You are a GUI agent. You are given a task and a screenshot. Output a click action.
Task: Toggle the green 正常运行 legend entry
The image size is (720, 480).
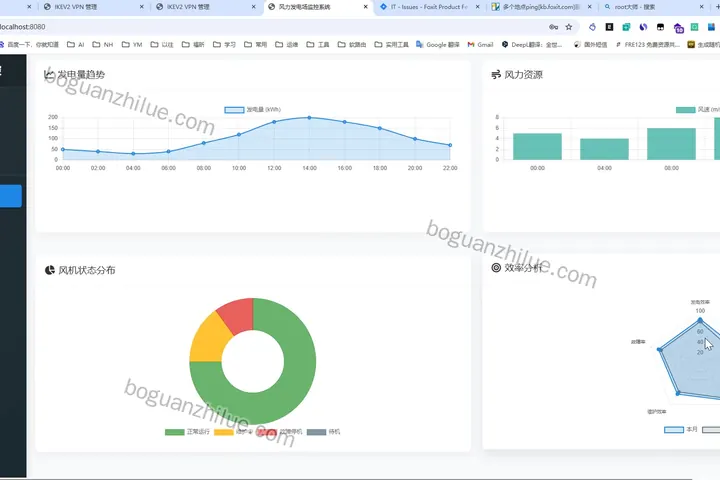point(187,432)
